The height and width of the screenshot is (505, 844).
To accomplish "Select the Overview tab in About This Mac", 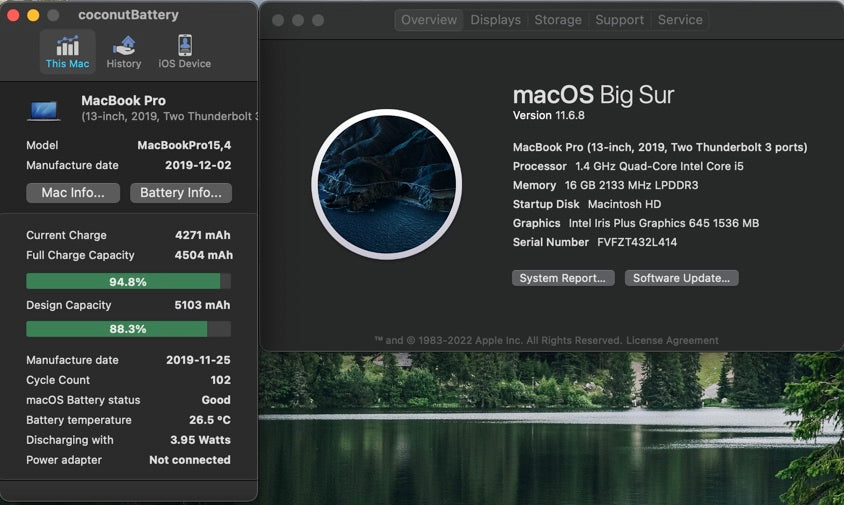I will tap(429, 20).
